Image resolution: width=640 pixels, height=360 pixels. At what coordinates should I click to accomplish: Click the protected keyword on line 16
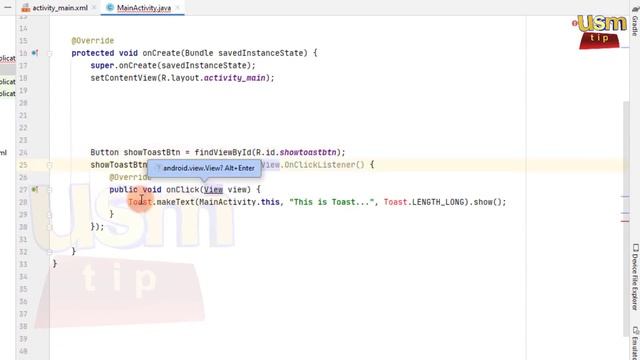click(x=93, y=53)
